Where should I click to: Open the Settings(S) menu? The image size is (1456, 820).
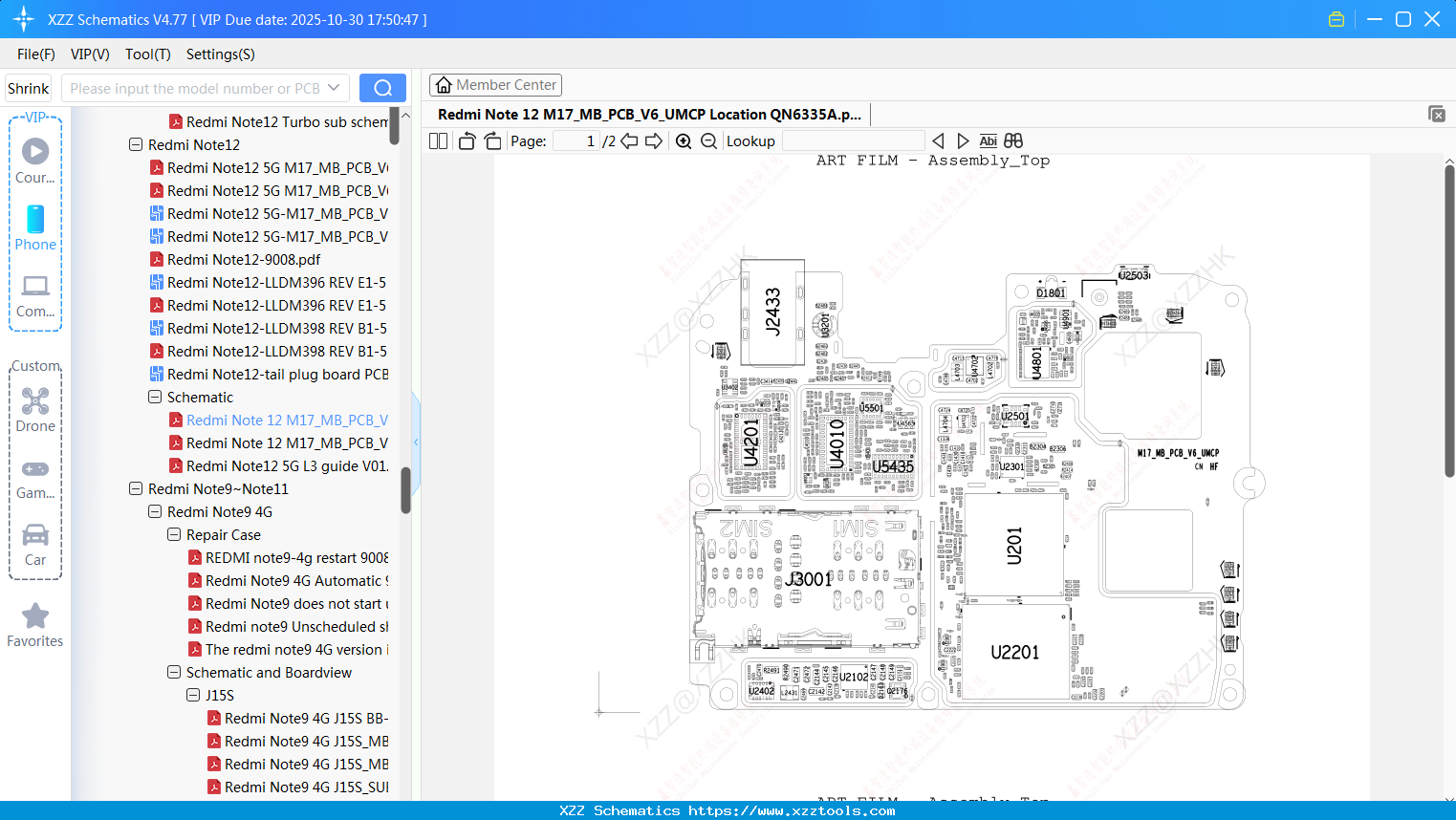pos(220,54)
